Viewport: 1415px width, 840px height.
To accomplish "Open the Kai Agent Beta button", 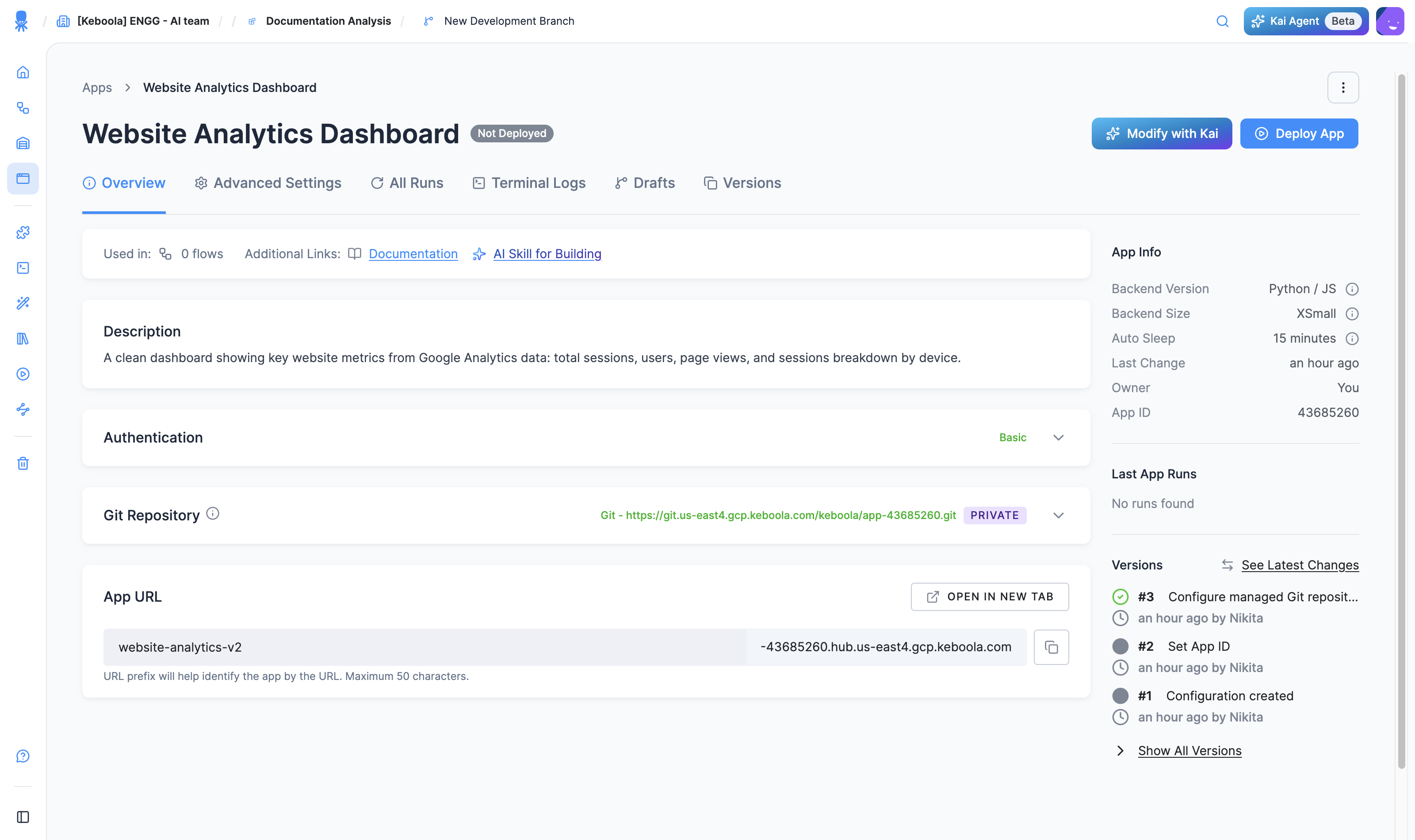I will [1306, 21].
